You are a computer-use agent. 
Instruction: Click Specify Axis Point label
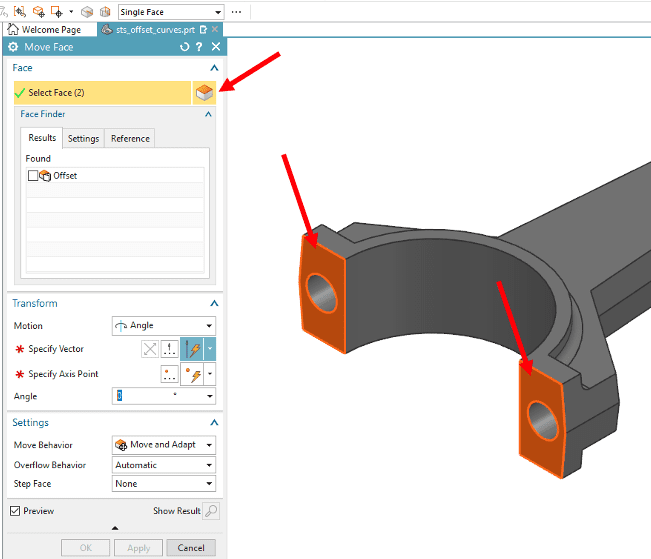(x=63, y=374)
